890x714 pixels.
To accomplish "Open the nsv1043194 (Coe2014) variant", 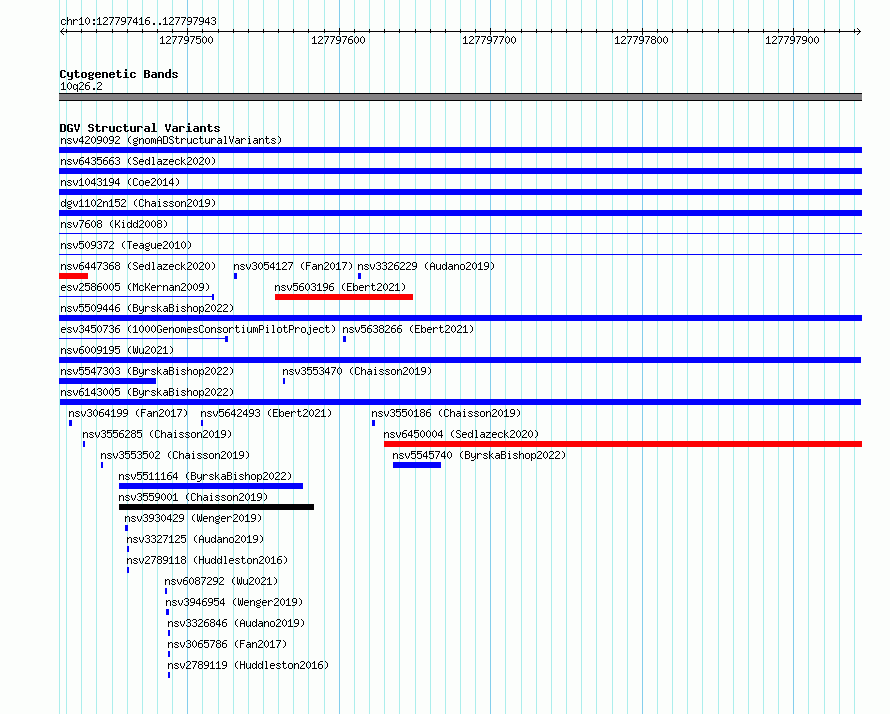I will pos(120,182).
